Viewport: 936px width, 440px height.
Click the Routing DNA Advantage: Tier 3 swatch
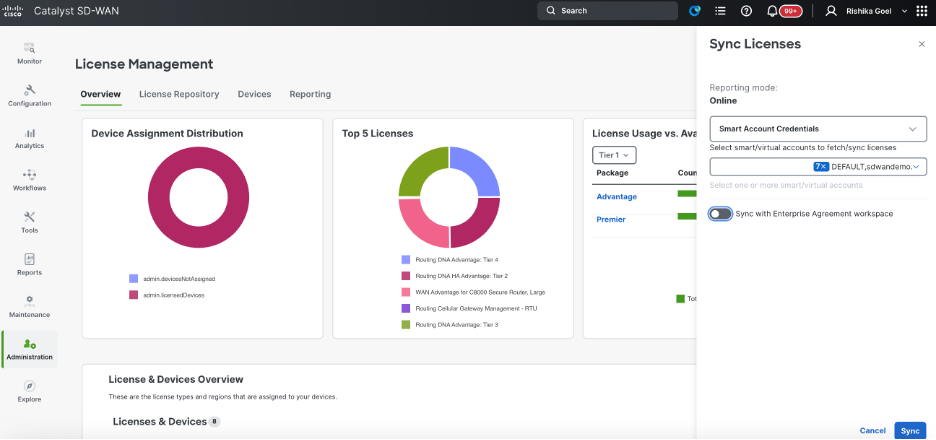click(406, 325)
